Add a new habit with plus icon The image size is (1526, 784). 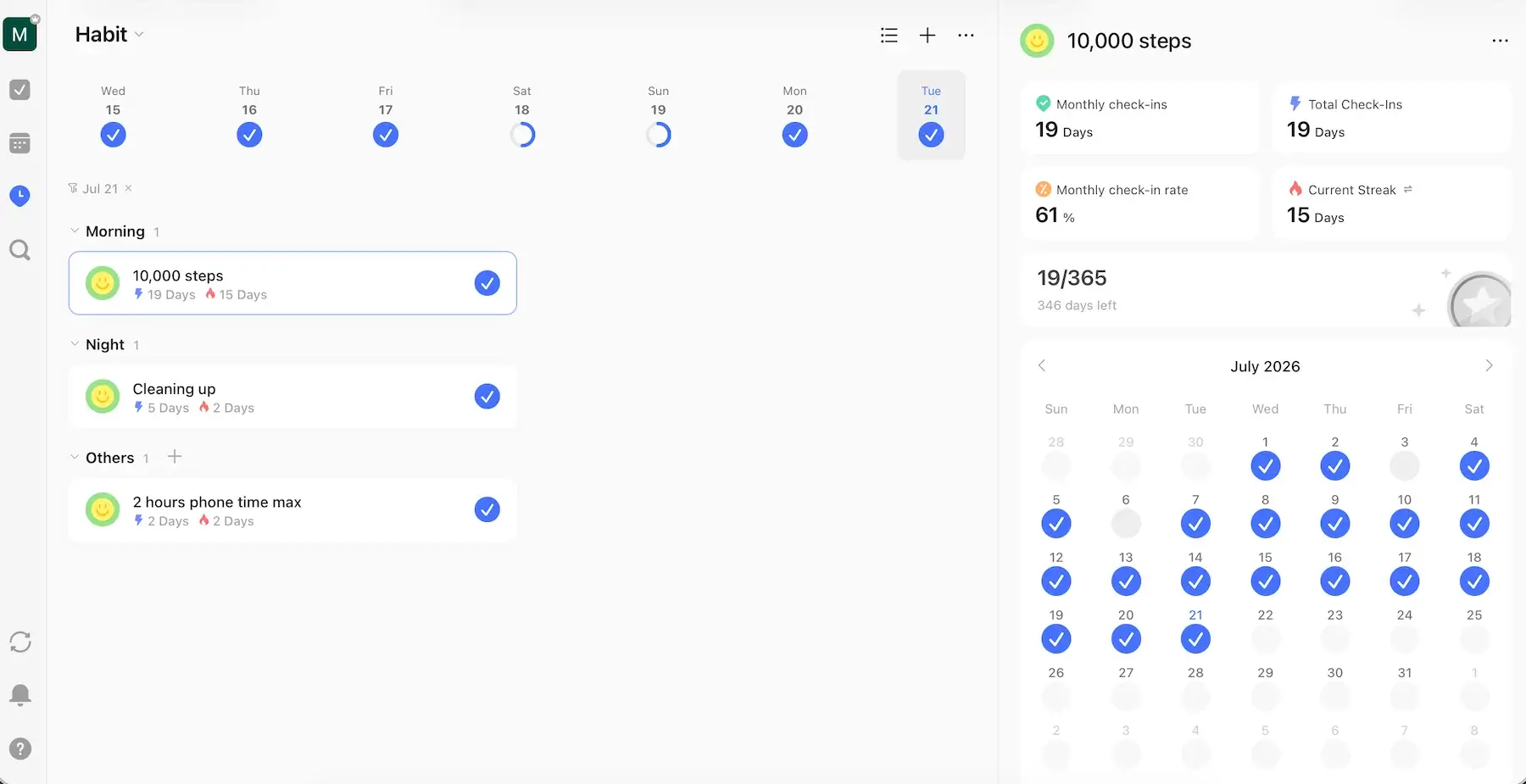(x=927, y=35)
